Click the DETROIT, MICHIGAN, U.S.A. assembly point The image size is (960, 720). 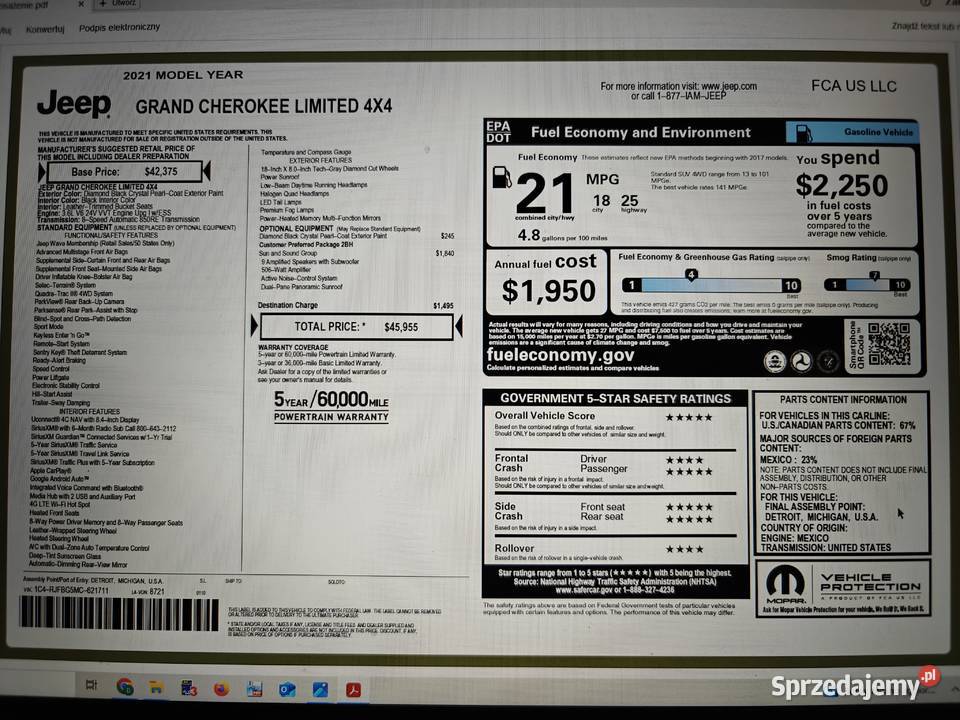821,517
